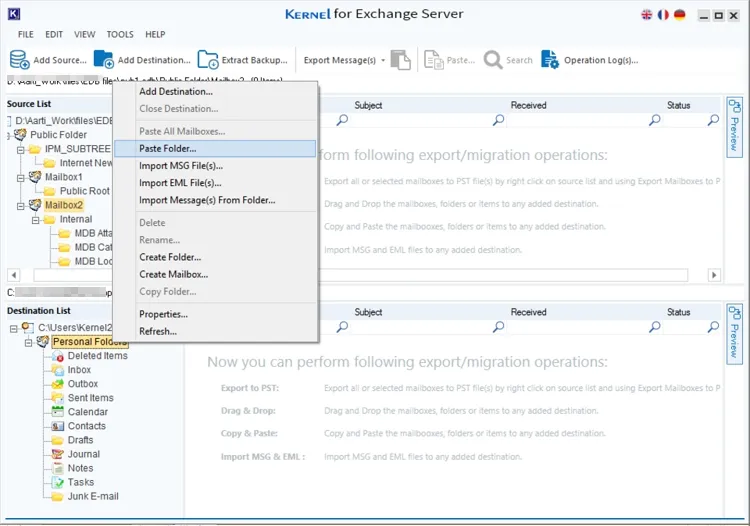Open the upper Preview side panel
The width and height of the screenshot is (750, 526).
tap(734, 127)
